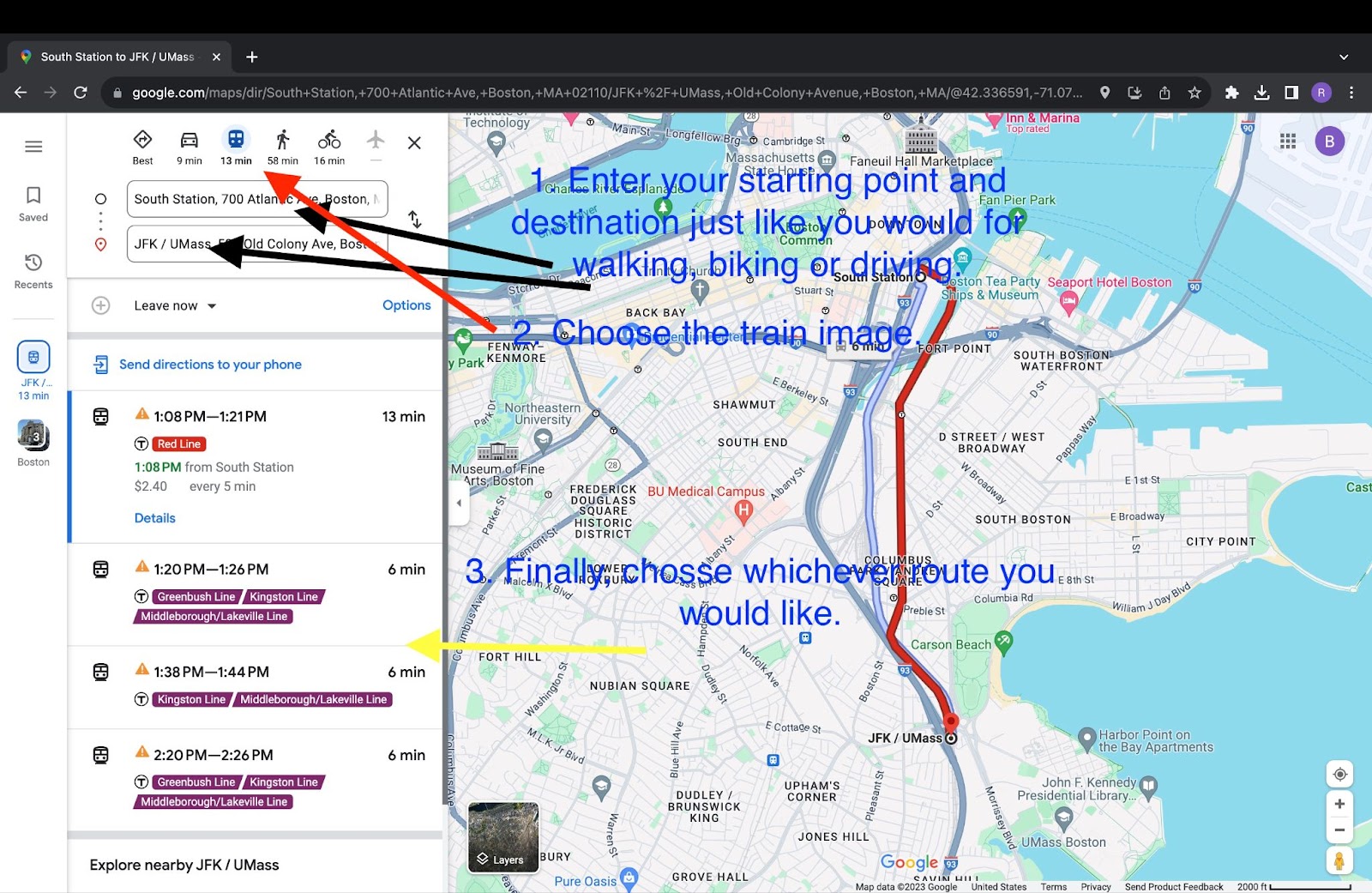Click the Red Line badge

179,444
